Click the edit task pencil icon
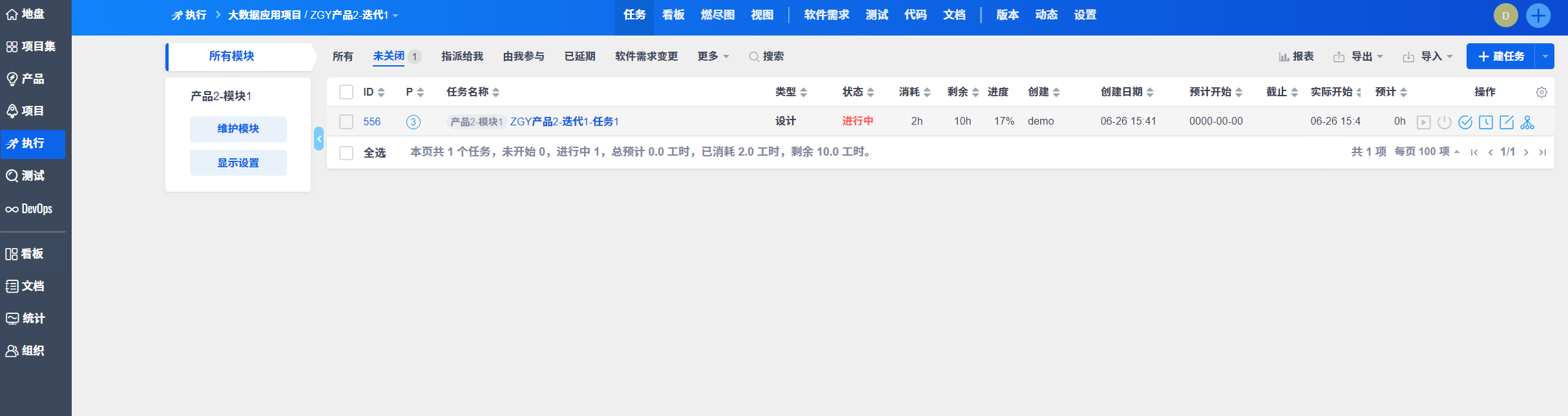The width and height of the screenshot is (1568, 416). [1507, 122]
